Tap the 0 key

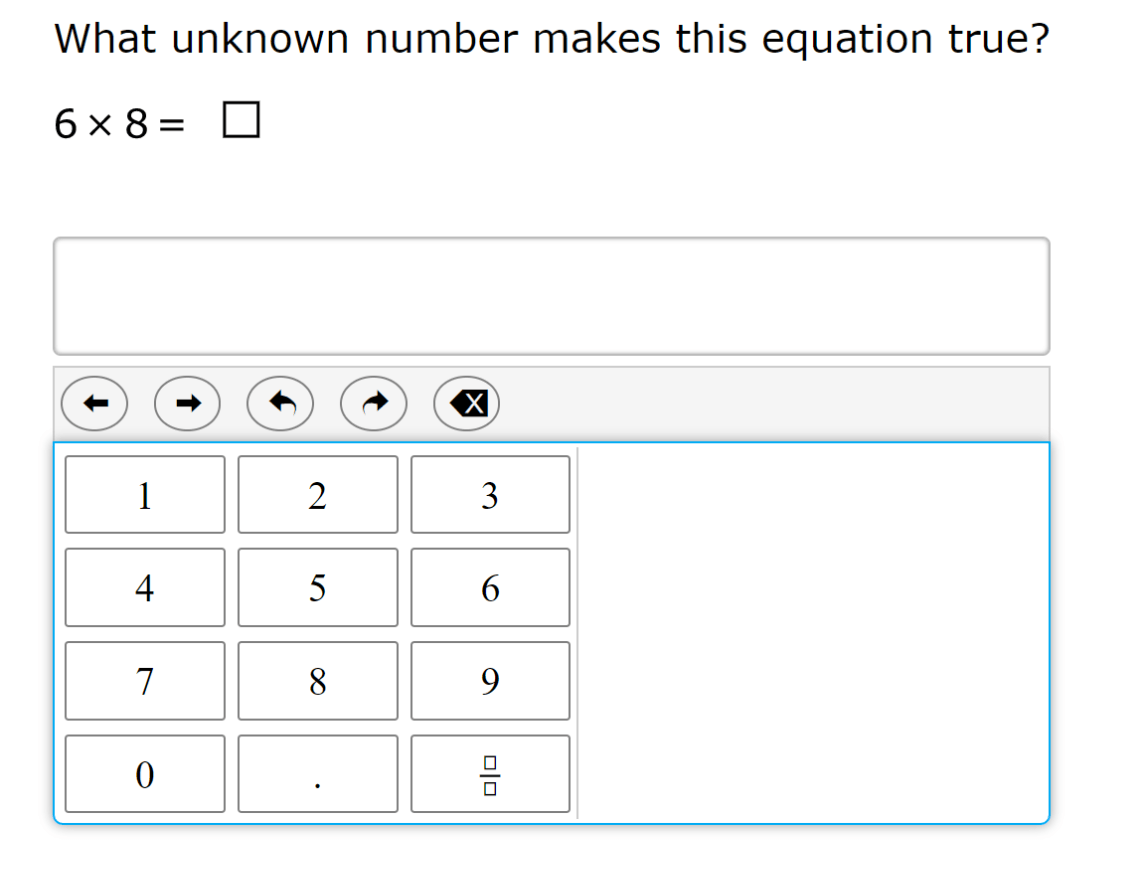click(145, 774)
